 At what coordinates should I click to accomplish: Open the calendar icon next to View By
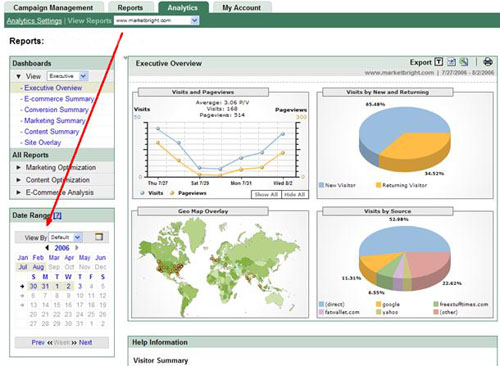pos(99,237)
